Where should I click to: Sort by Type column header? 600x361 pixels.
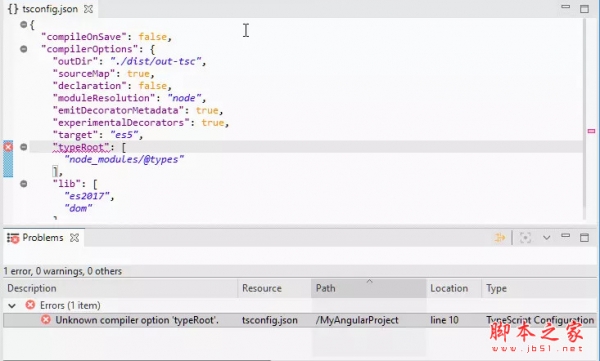click(x=540, y=288)
